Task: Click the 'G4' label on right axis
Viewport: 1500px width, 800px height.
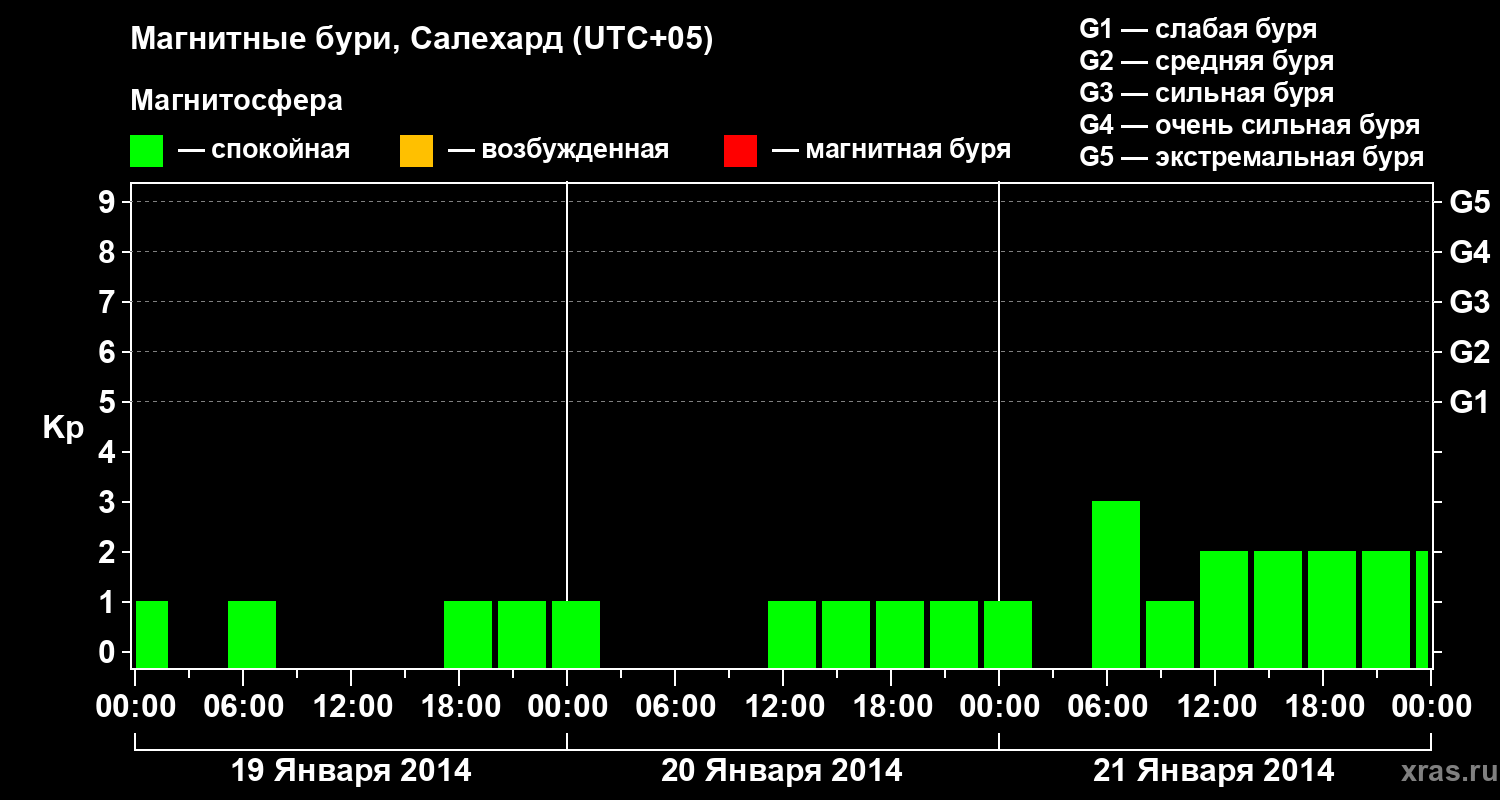Action: tap(1469, 253)
